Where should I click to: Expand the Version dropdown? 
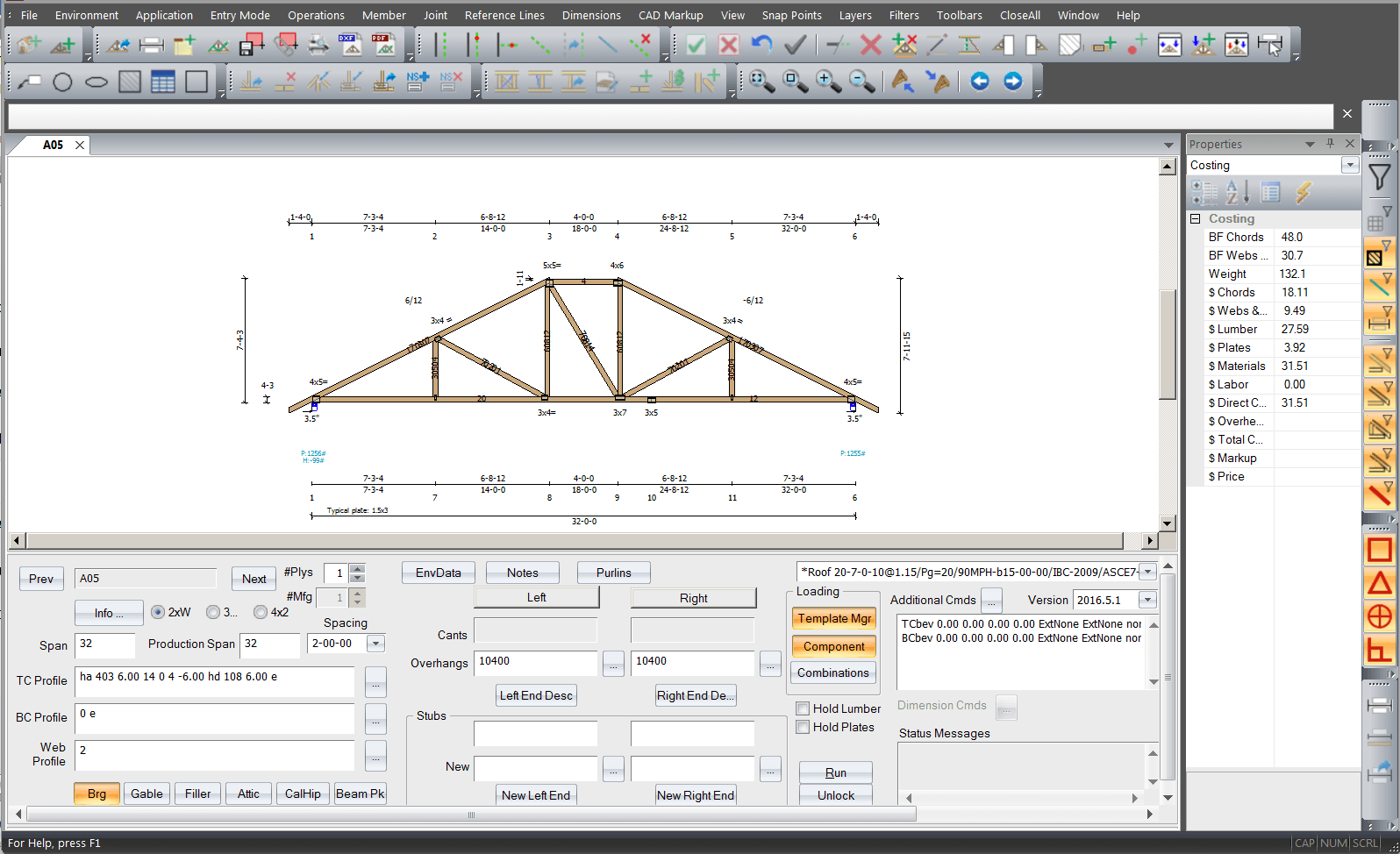(x=1146, y=601)
